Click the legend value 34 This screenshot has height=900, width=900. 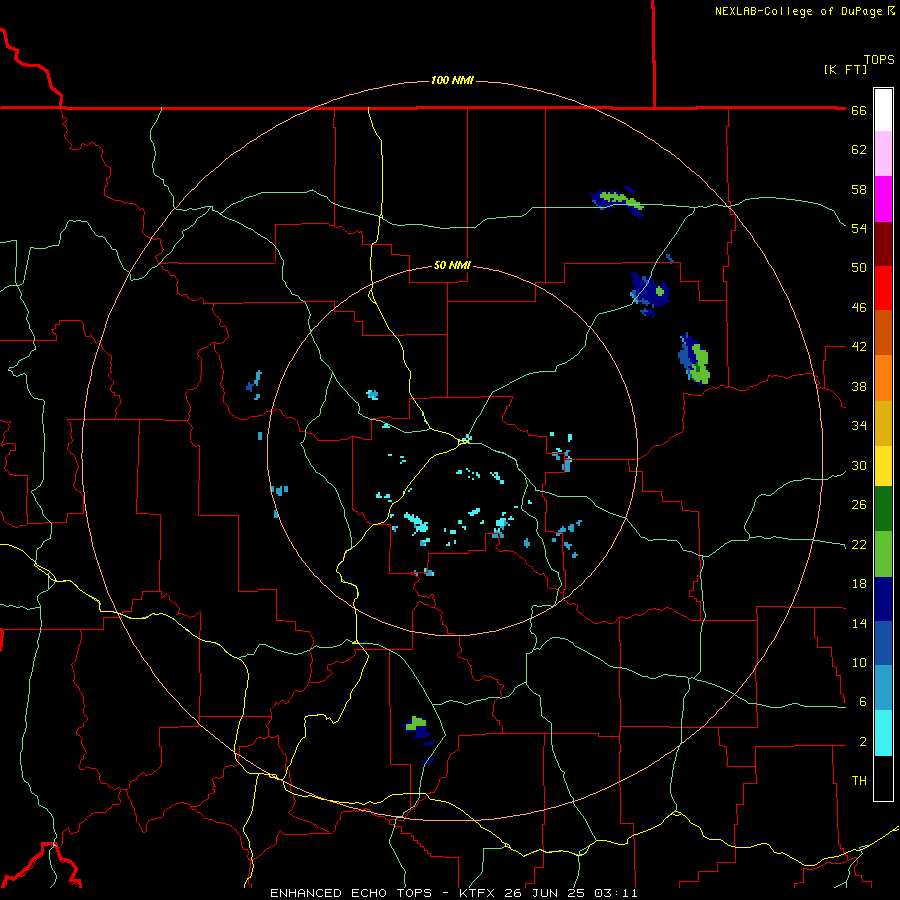[859, 426]
